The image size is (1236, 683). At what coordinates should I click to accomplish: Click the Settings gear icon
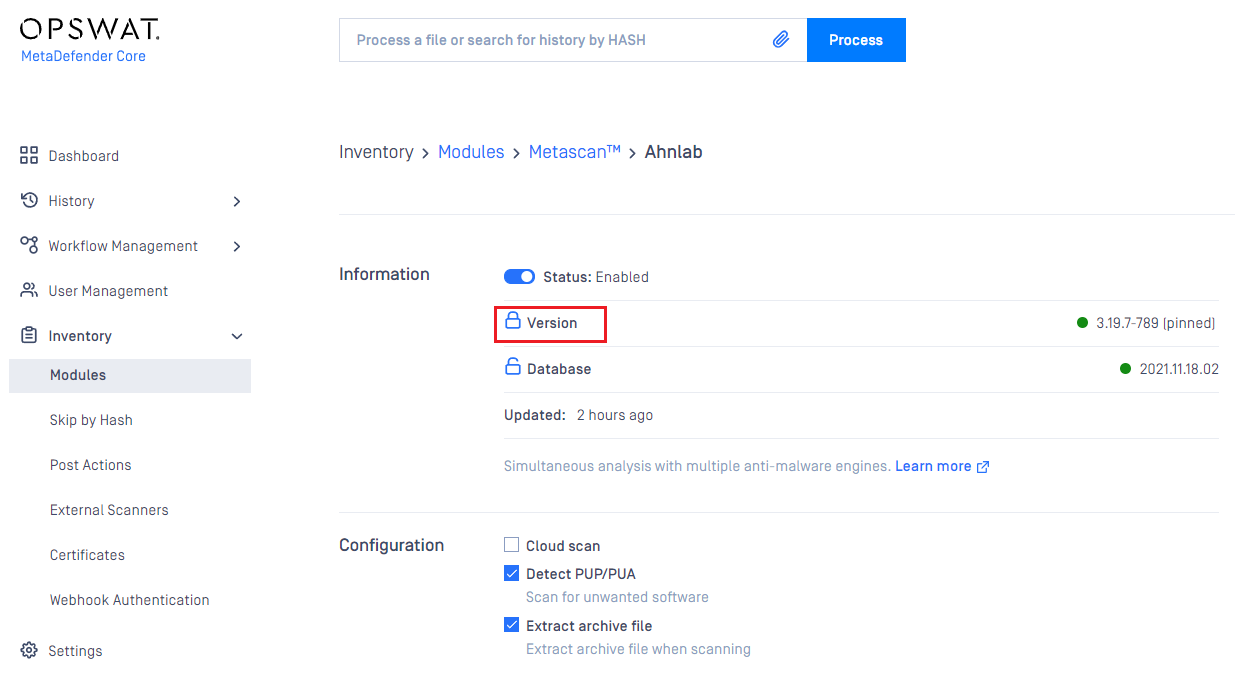pyautogui.click(x=29, y=651)
